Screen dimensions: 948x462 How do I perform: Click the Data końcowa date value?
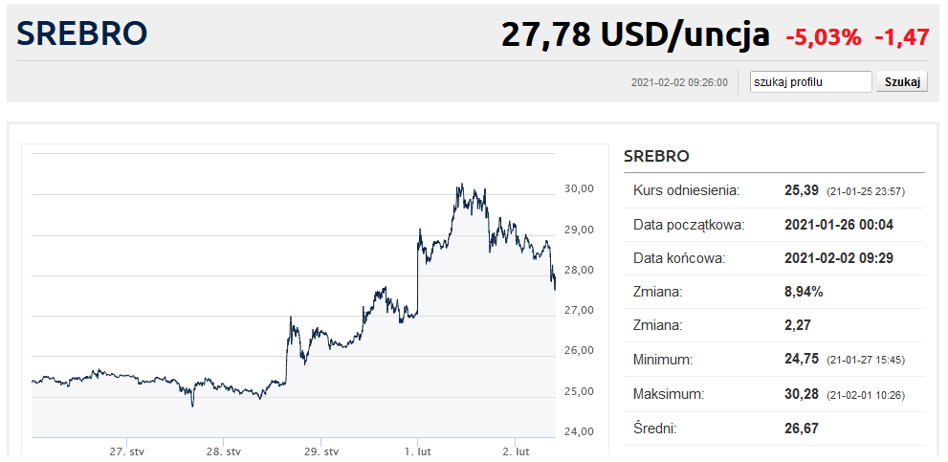838,258
